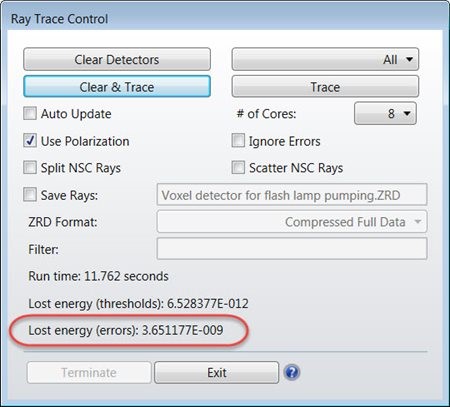Enable the Auto Update checkbox
Viewport: 450px width, 407px height.
[x=30, y=113]
